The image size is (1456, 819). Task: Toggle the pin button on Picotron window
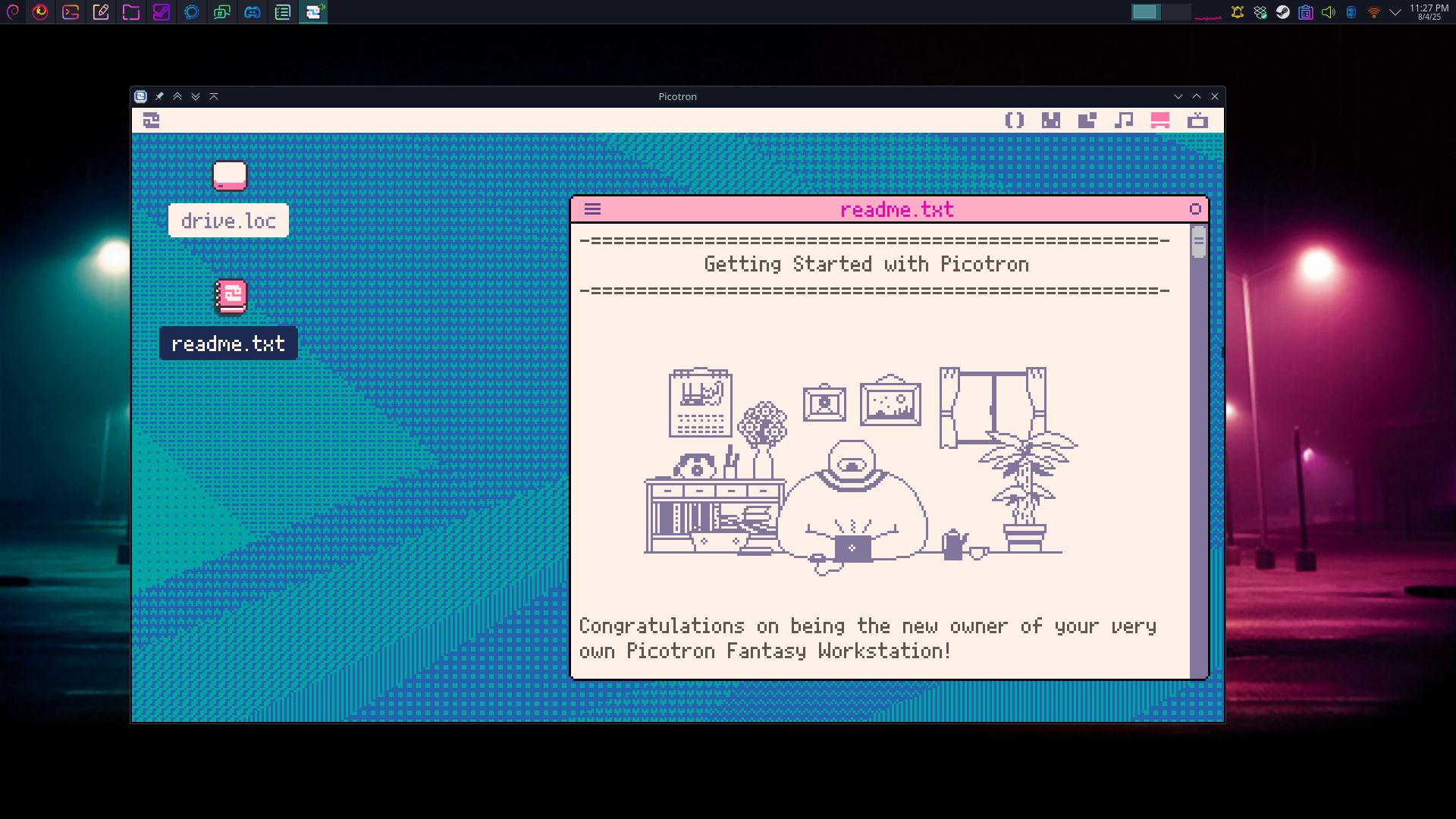coord(159,96)
